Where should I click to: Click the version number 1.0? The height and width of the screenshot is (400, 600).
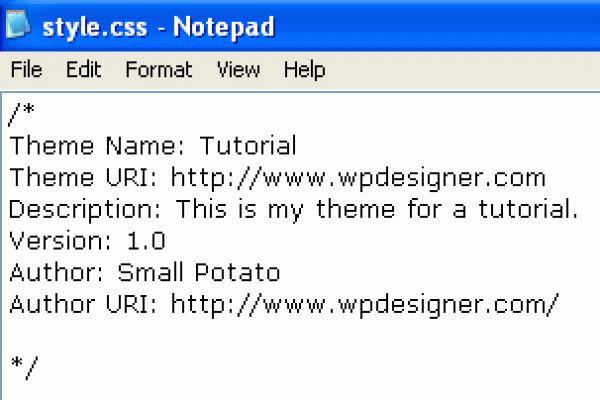pos(145,241)
